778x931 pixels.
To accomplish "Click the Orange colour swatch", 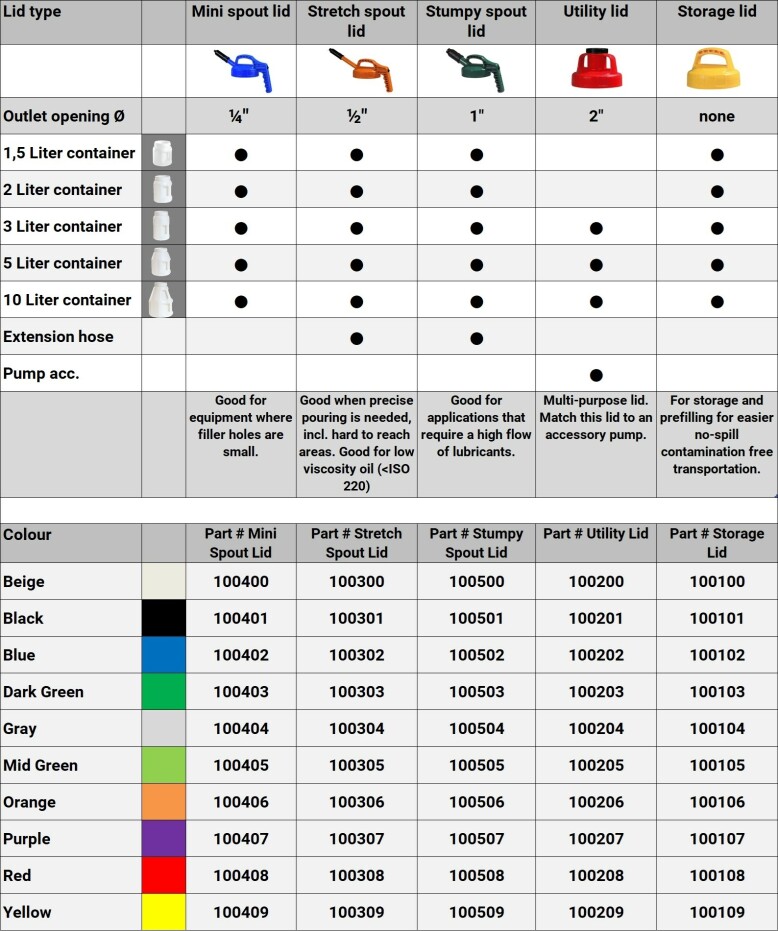I will [163, 802].
